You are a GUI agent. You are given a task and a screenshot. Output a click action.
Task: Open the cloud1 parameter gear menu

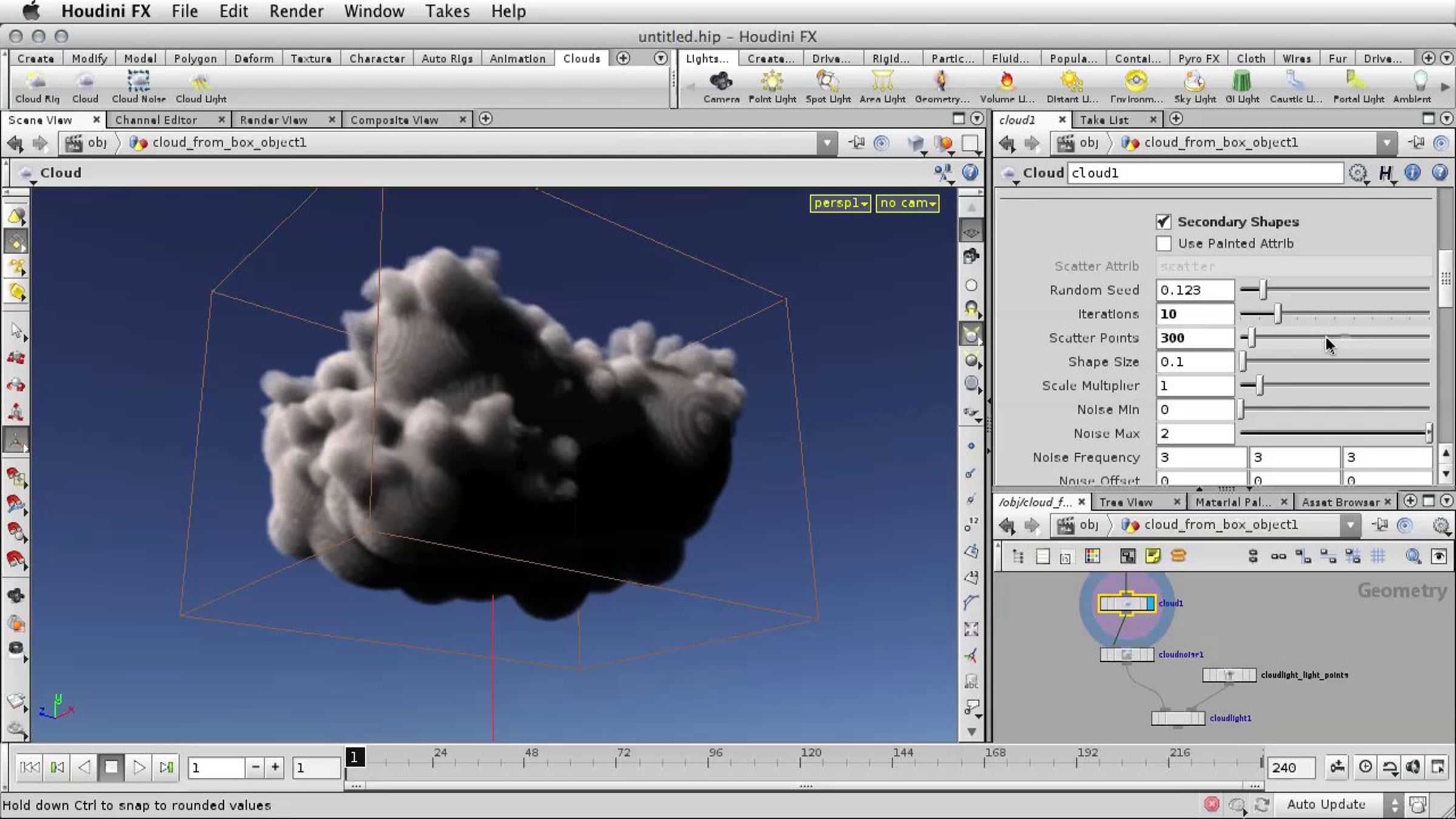point(1358,174)
